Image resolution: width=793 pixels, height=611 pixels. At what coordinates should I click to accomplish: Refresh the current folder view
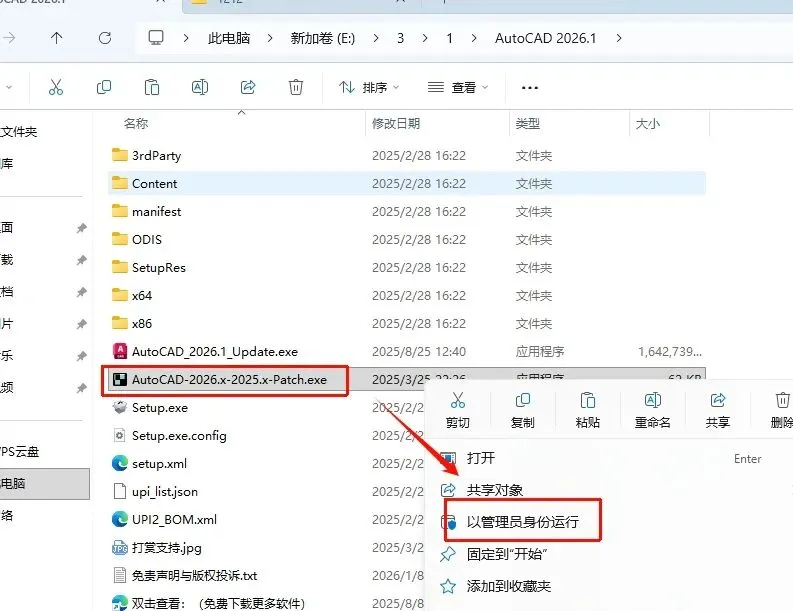(x=105, y=38)
